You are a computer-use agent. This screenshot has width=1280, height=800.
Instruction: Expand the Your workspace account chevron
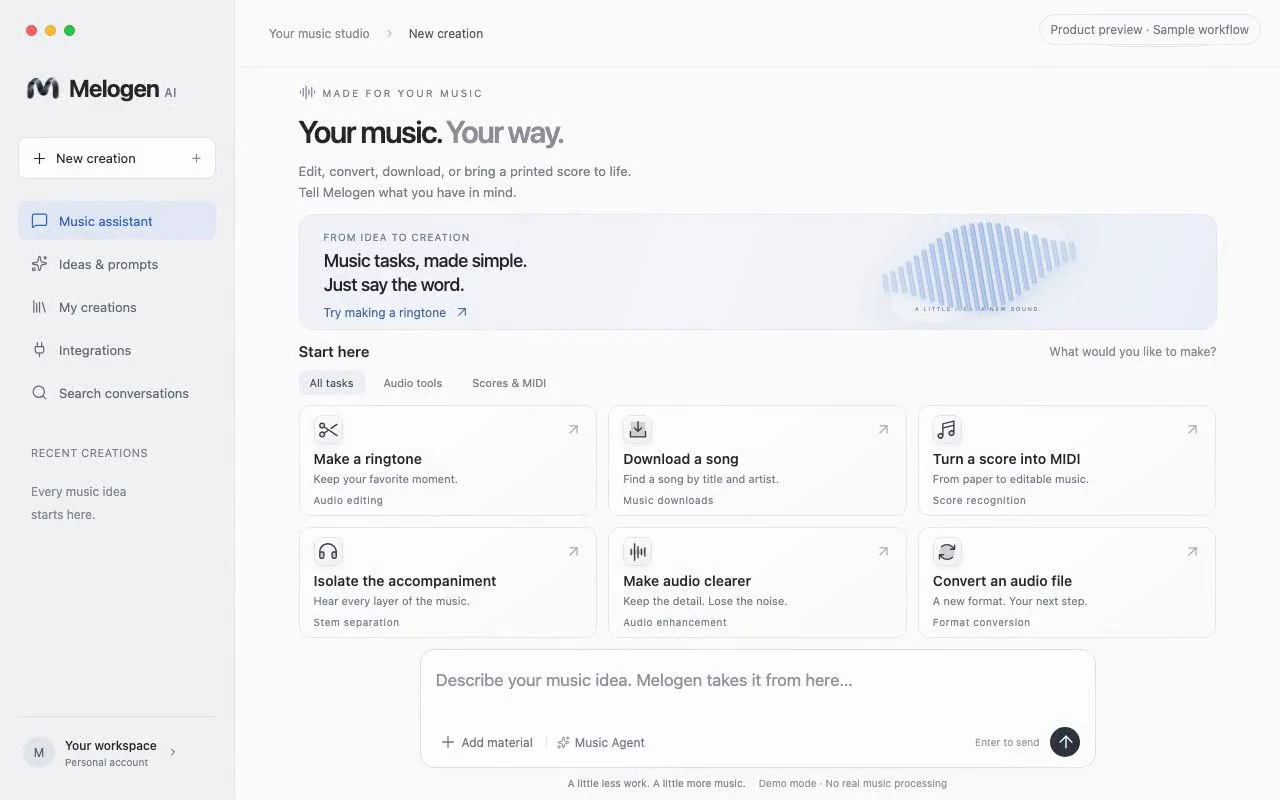(x=173, y=752)
